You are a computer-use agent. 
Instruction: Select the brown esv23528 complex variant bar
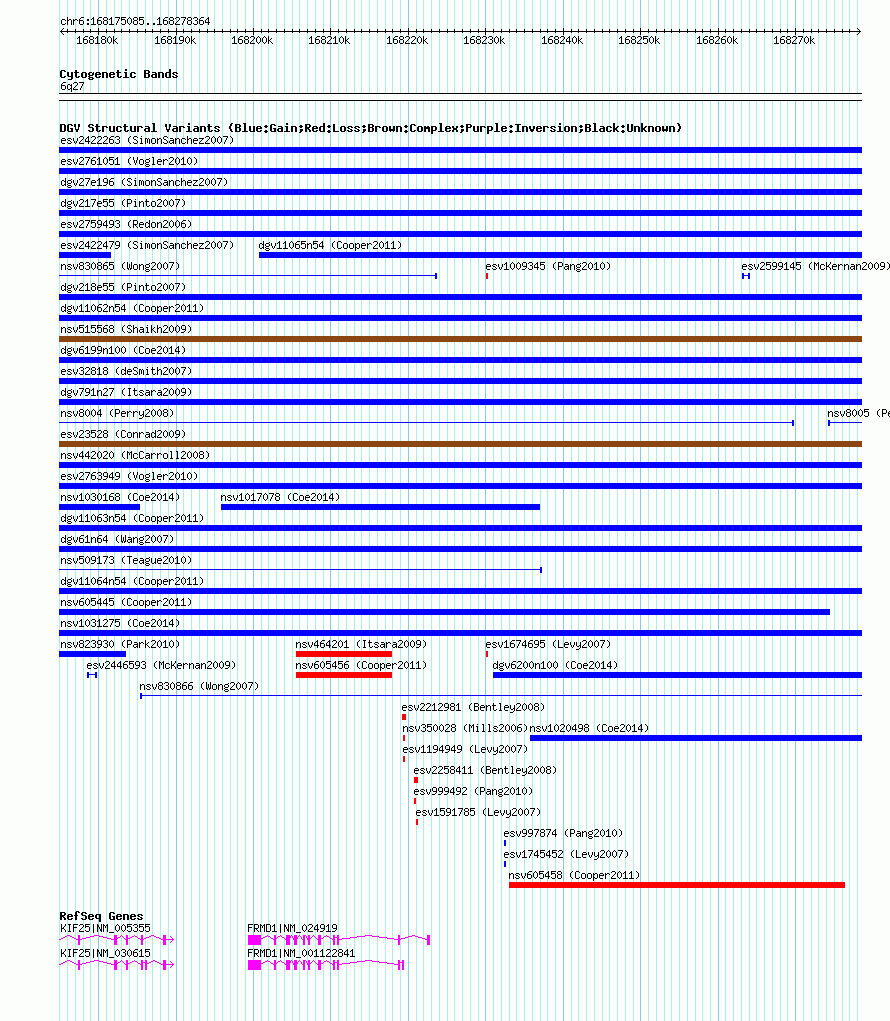460,444
